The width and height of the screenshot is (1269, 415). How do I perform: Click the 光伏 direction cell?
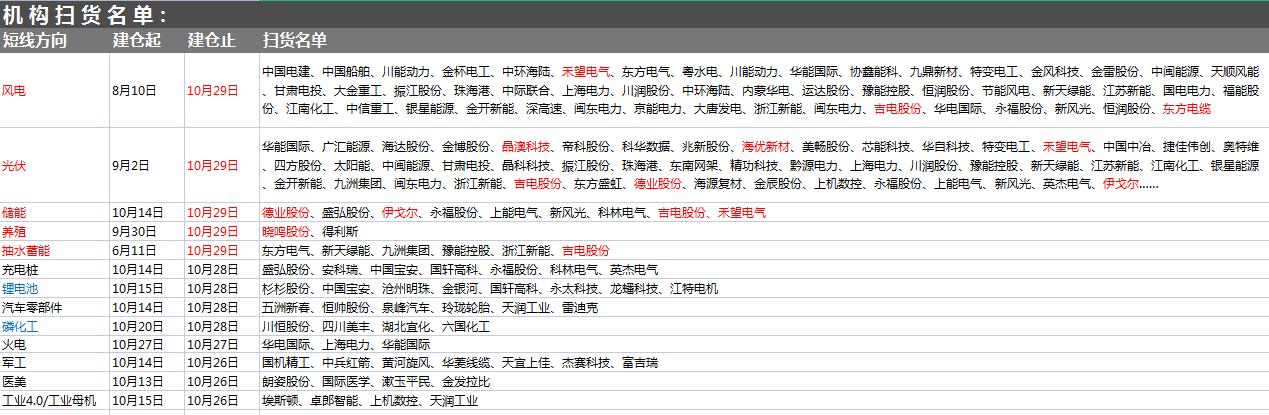coord(54,165)
